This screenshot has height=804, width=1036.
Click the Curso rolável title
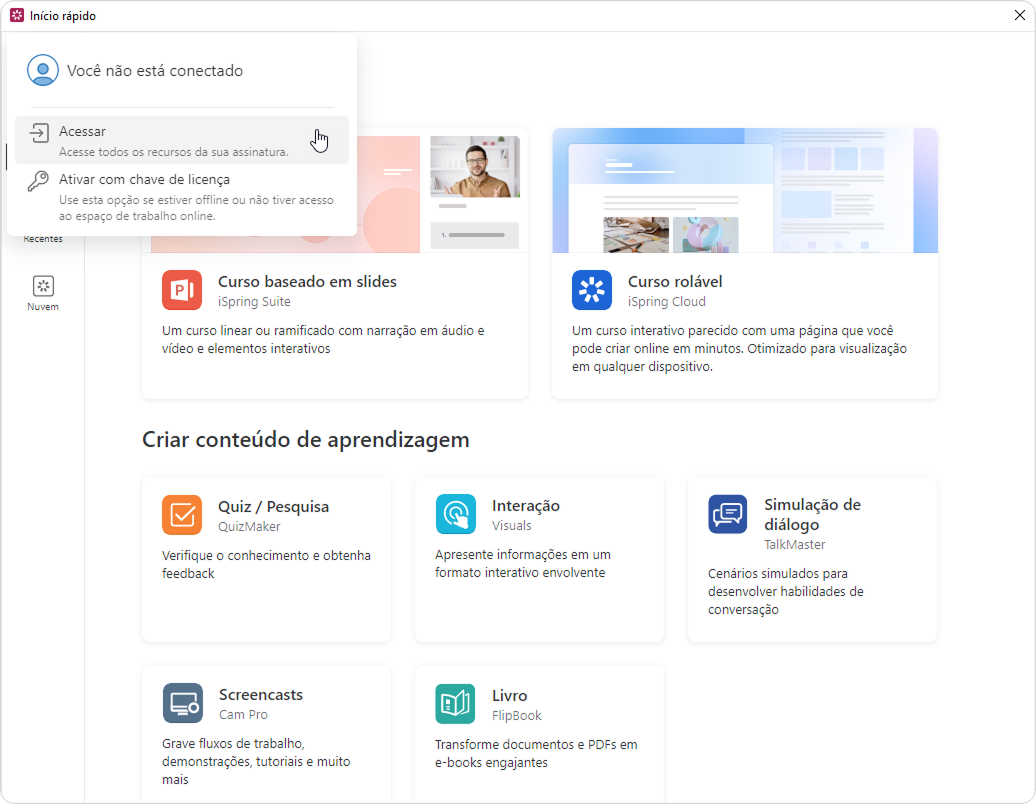tap(675, 282)
